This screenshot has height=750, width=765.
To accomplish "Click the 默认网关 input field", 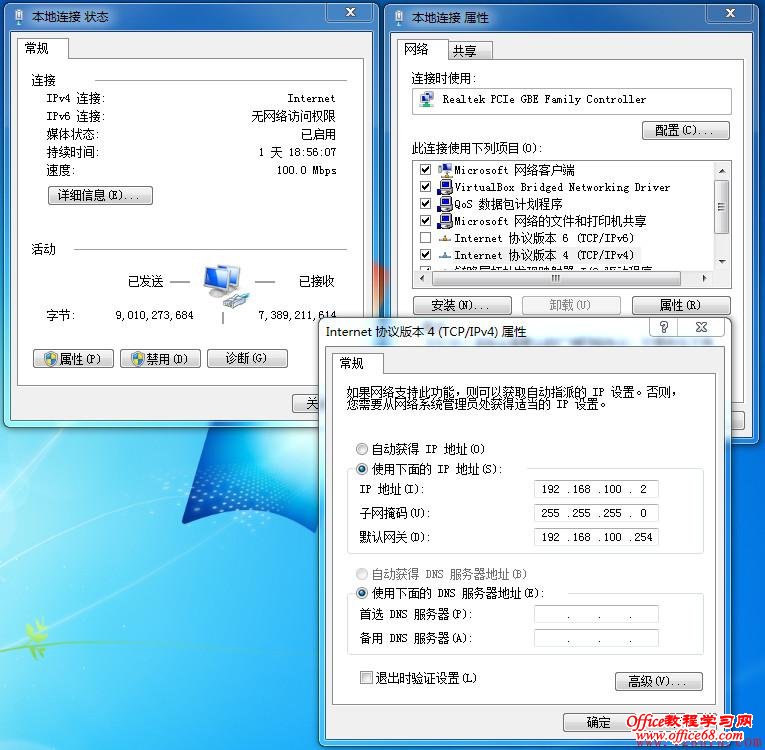I will (596, 537).
